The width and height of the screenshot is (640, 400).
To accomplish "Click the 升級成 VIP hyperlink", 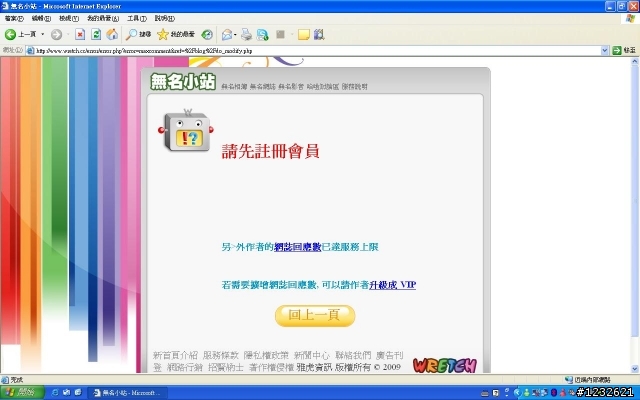I will [392, 285].
